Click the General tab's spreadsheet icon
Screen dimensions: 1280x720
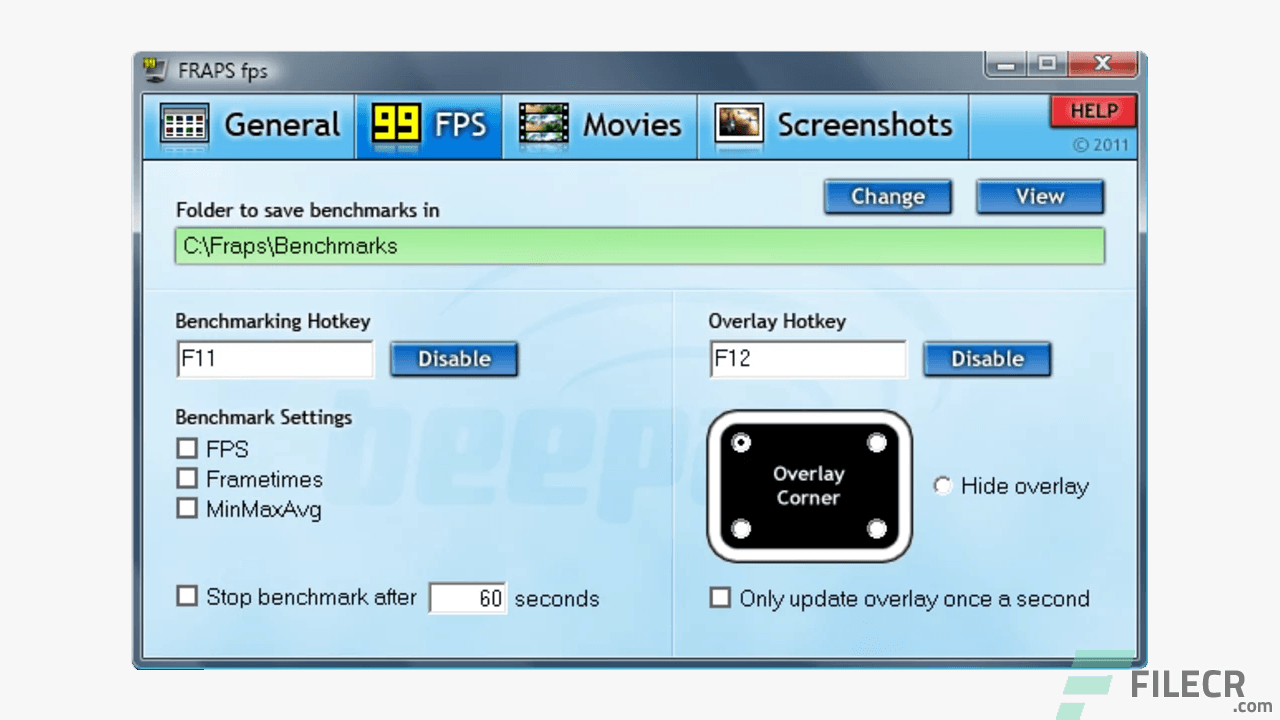pos(183,124)
